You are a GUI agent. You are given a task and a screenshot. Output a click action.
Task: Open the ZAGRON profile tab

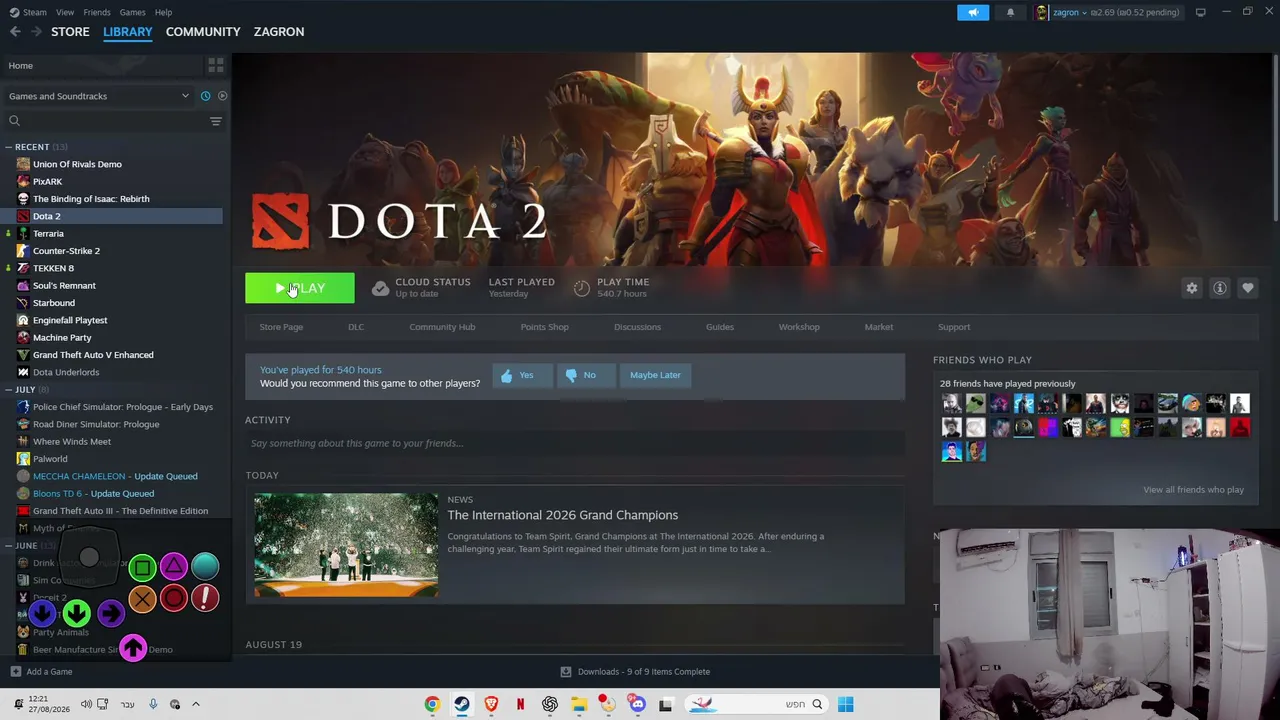[279, 32]
